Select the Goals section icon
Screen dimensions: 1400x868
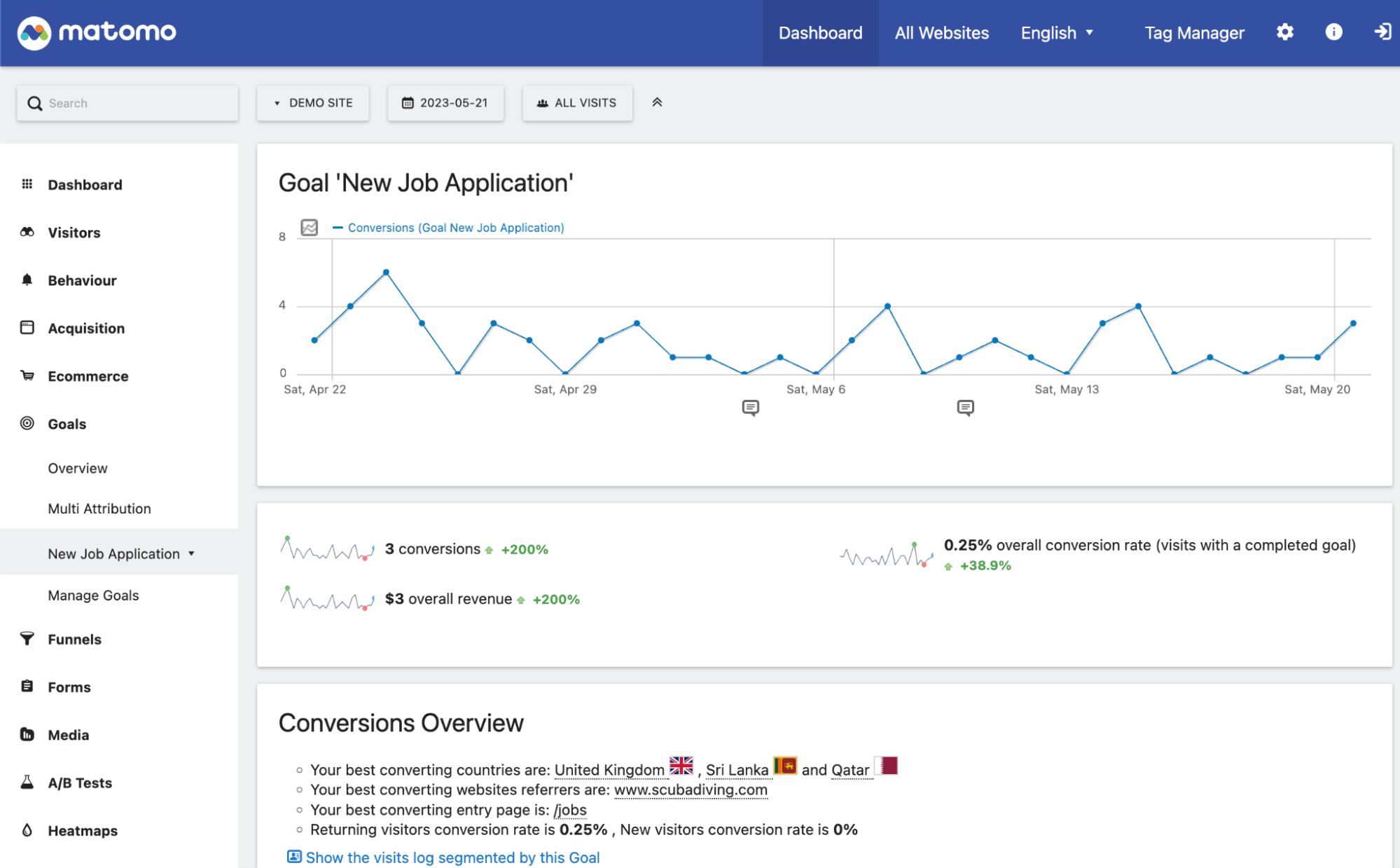point(27,423)
